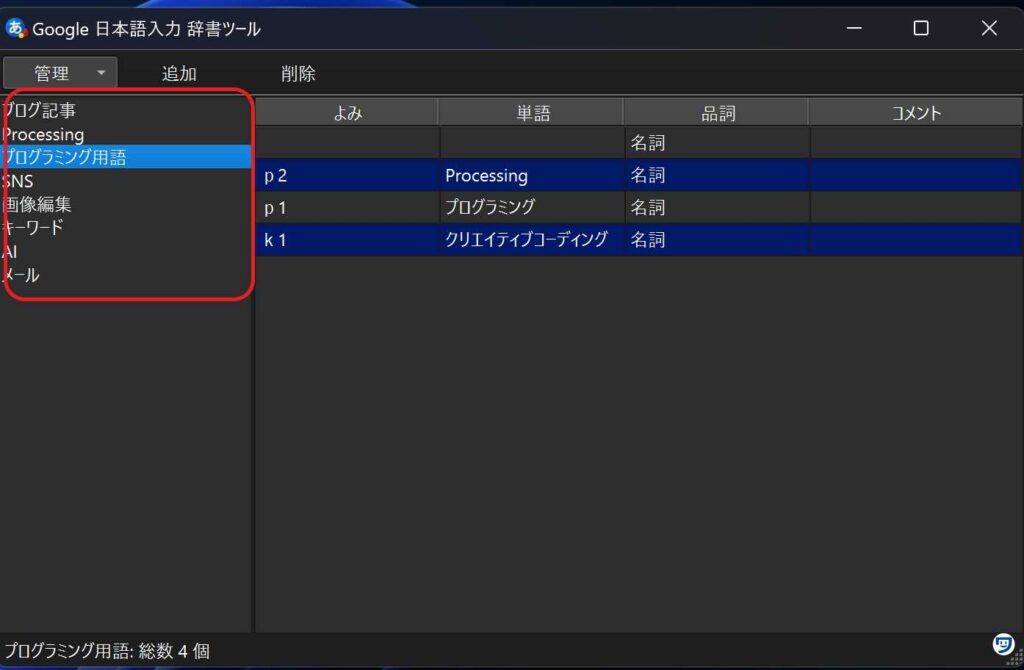Sort by the よみ column header

pos(347,112)
